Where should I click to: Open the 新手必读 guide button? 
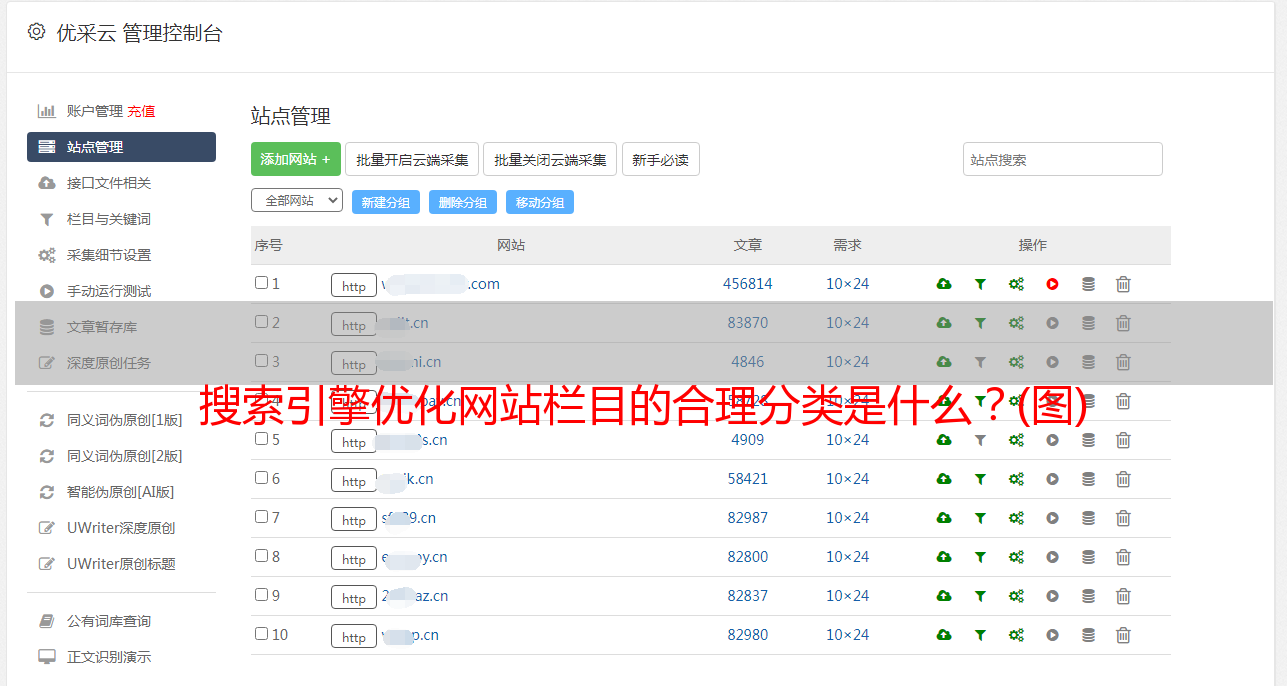(x=660, y=159)
